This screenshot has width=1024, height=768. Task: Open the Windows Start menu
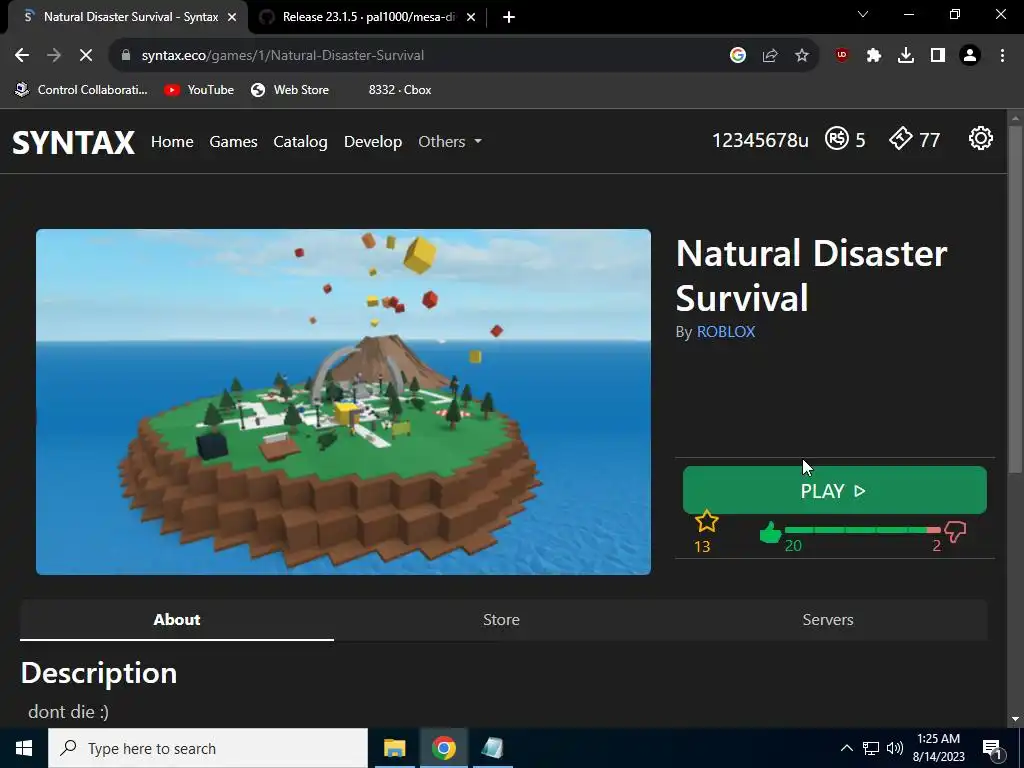click(x=24, y=748)
